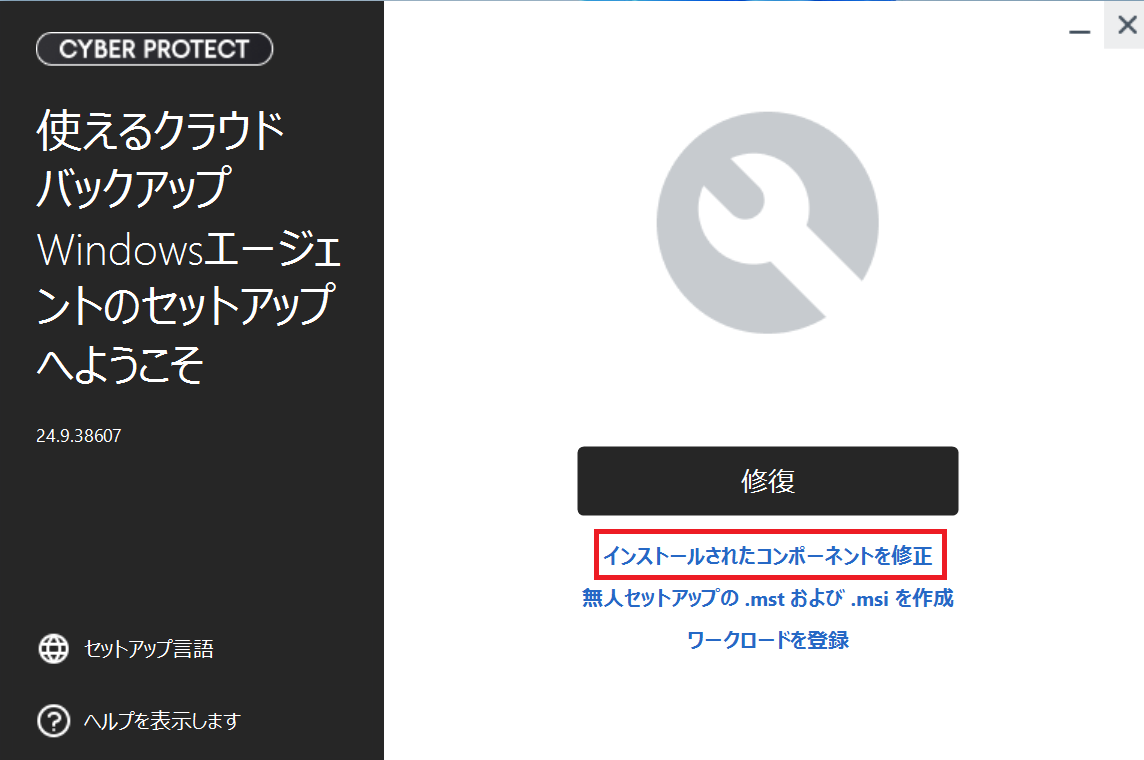Minimize the setup window

[1080, 31]
